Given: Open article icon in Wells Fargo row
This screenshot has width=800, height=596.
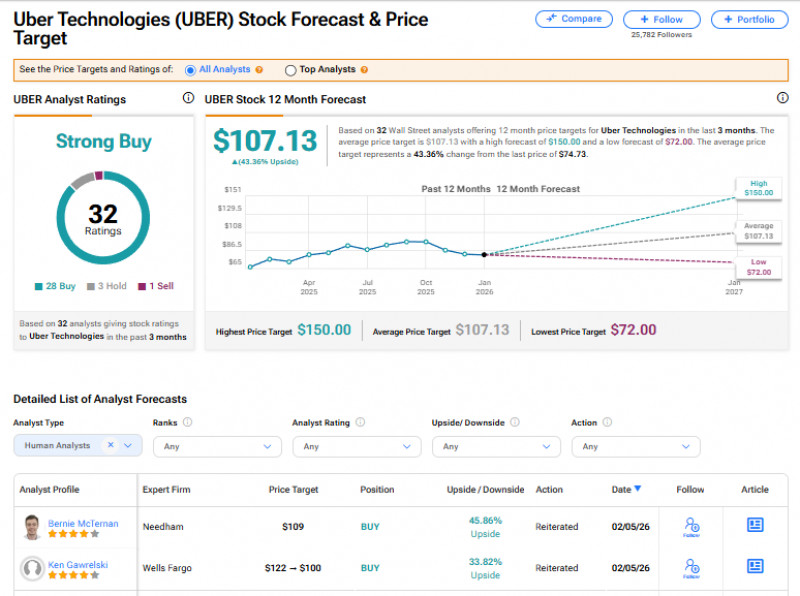Looking at the screenshot, I should (755, 568).
